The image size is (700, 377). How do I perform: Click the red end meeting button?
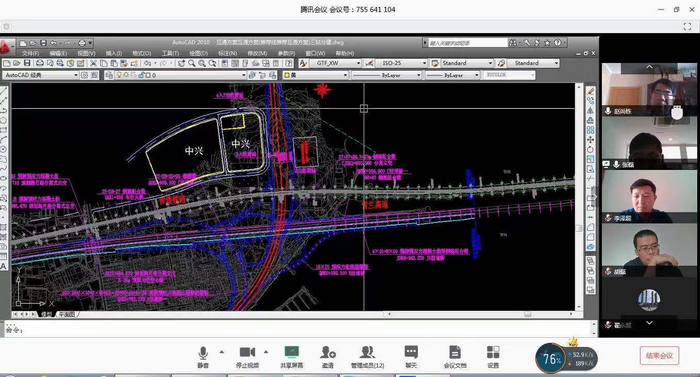[x=659, y=356]
